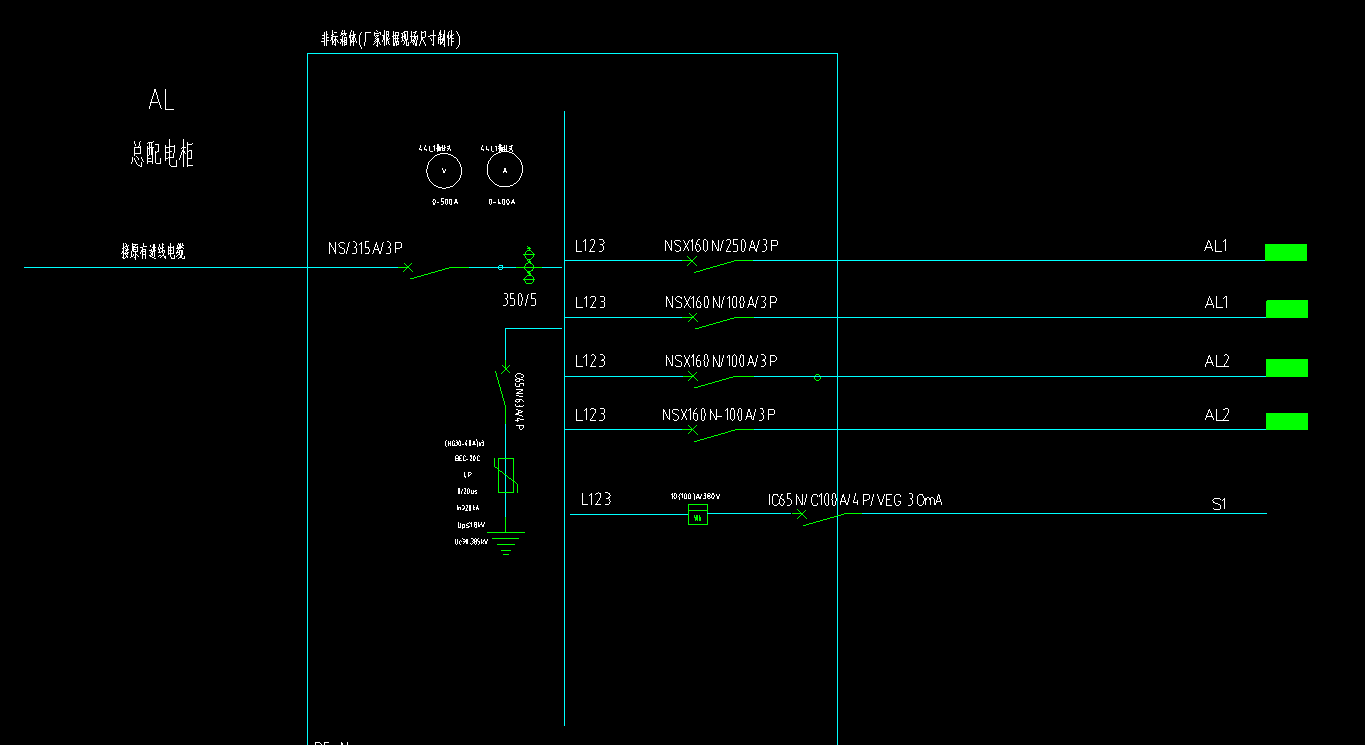The height and width of the screenshot is (745, 1365).
Task: Select the C65N/63A/4P breaker switch symbol
Action: click(501, 386)
